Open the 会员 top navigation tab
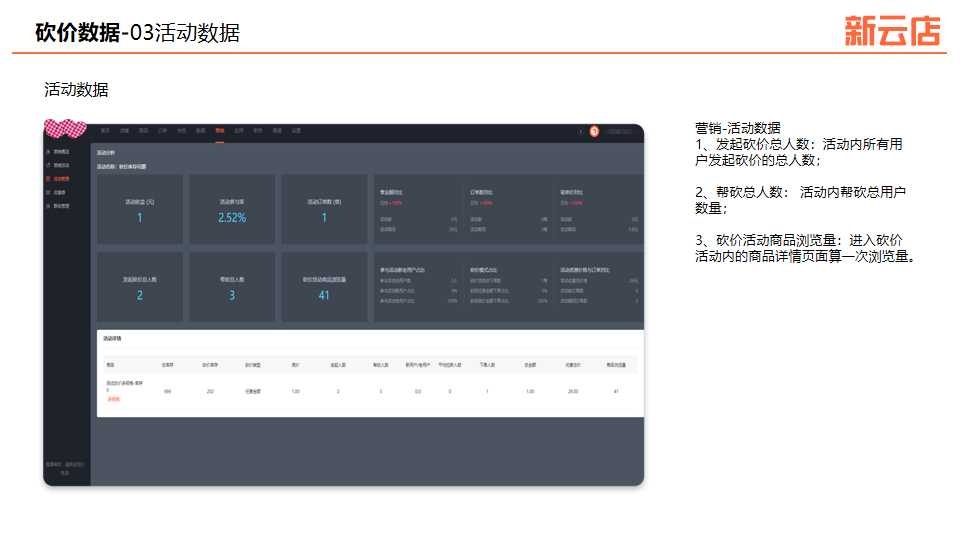This screenshot has width=960, height=540. (x=181, y=130)
